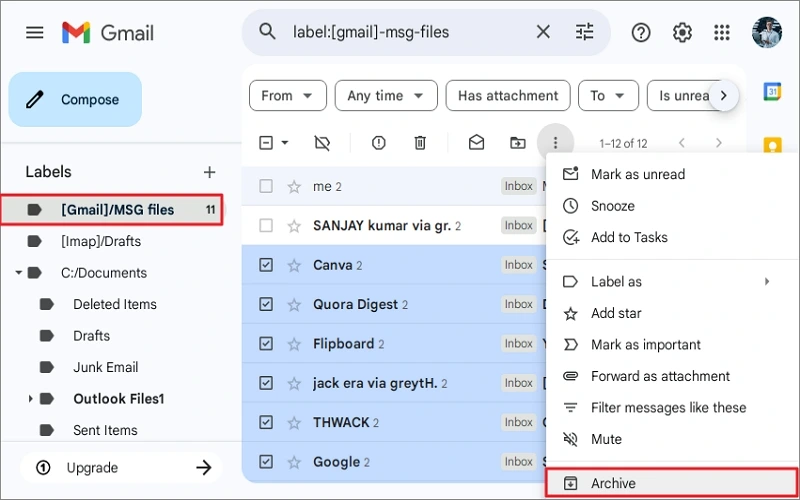Select Mark as unread menu entry
The height and width of the screenshot is (500, 800).
click(637, 174)
